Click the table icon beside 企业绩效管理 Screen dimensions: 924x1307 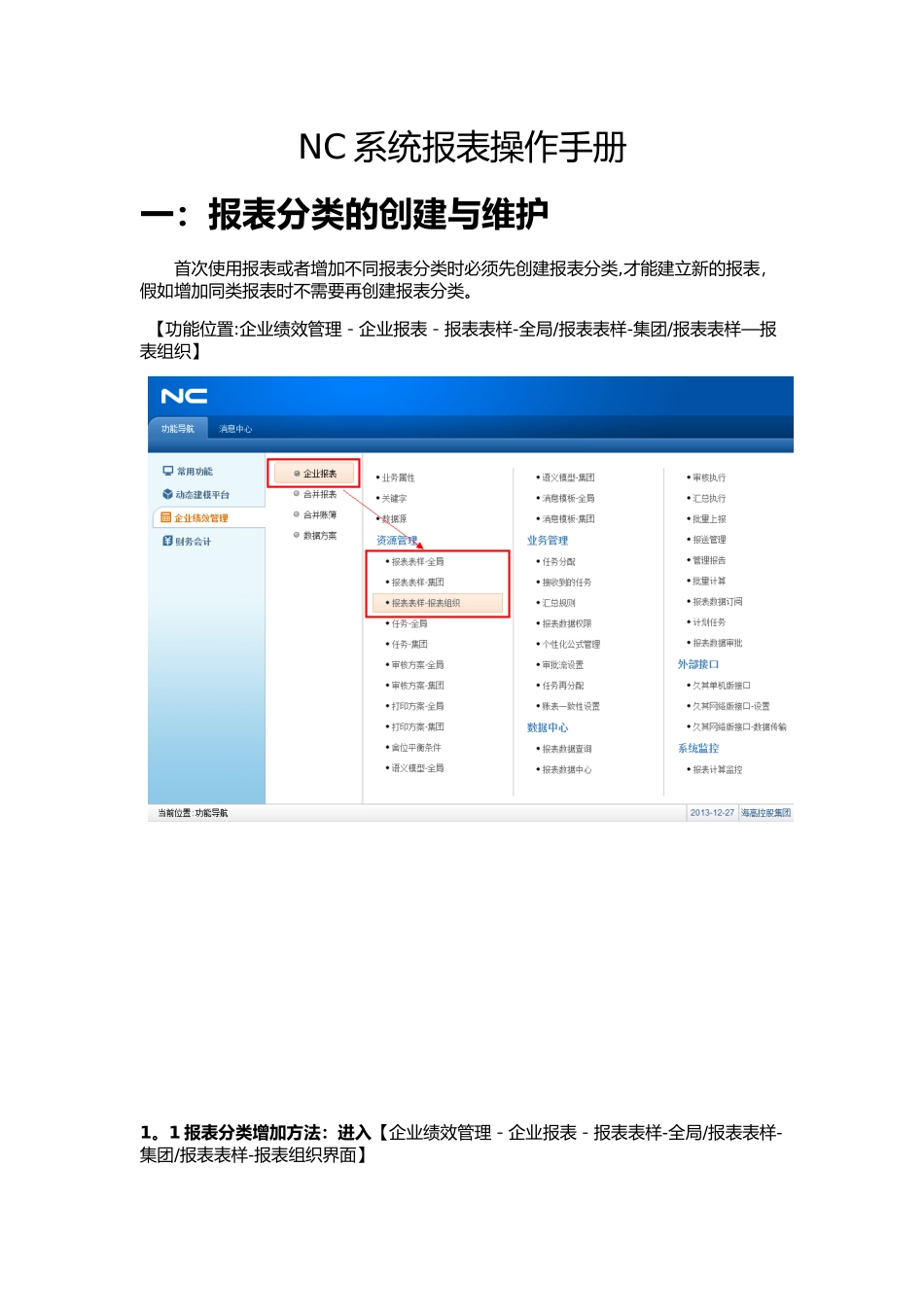(166, 517)
